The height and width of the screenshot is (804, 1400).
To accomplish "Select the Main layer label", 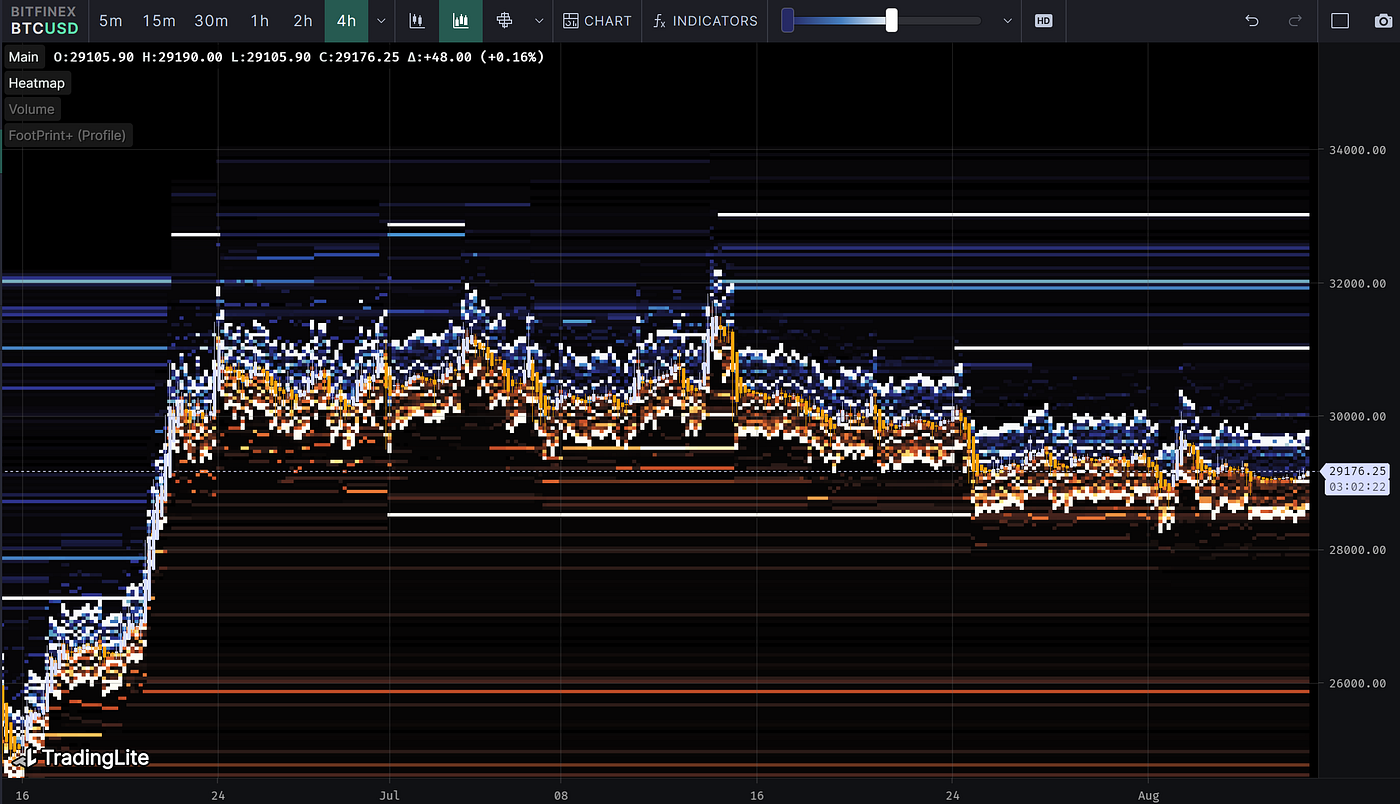I will (x=24, y=57).
